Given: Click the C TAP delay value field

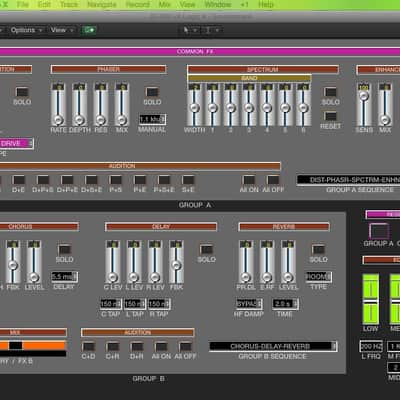Looking at the screenshot, I should 111,304.
